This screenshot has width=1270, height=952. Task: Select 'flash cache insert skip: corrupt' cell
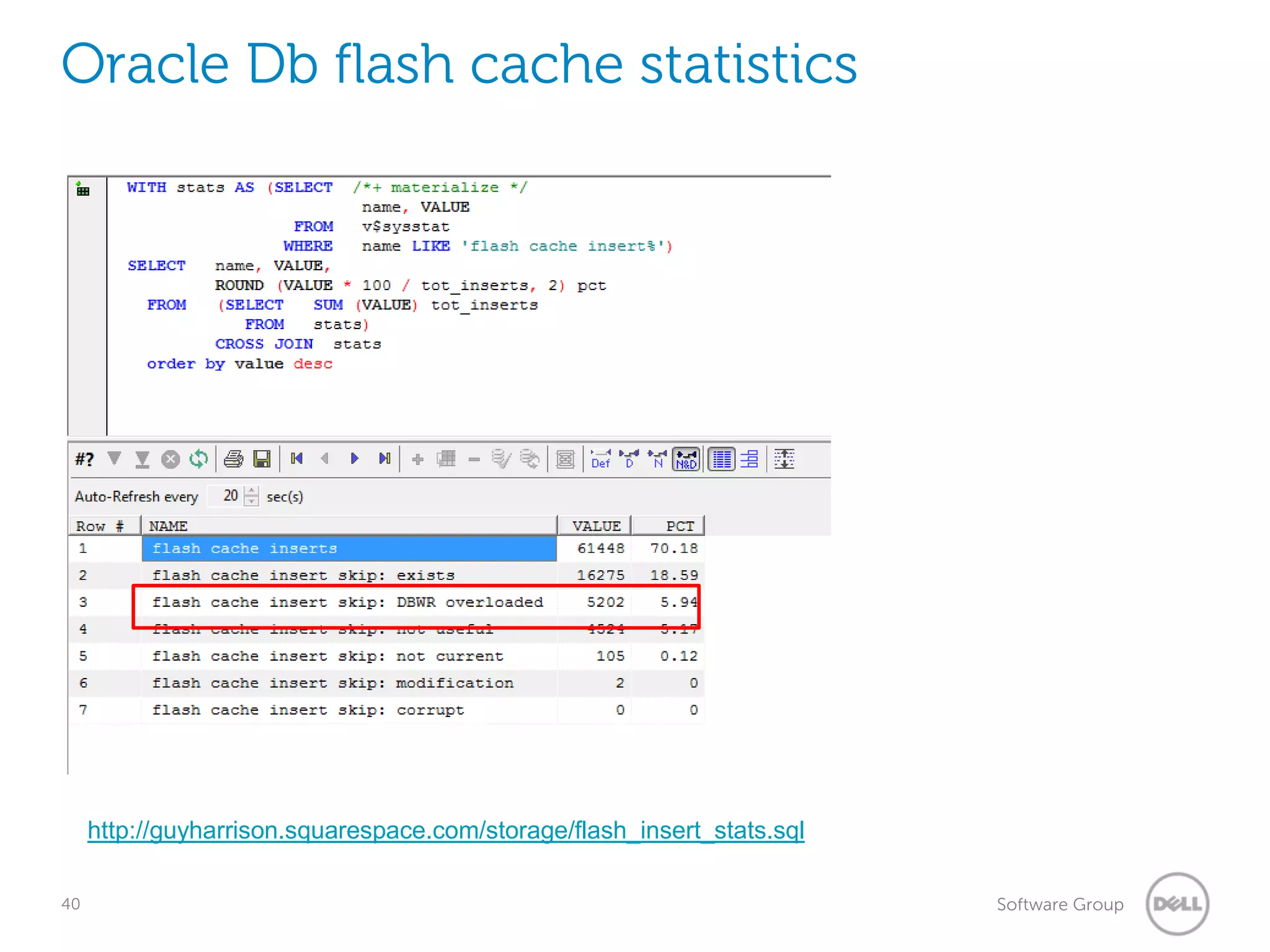point(349,710)
